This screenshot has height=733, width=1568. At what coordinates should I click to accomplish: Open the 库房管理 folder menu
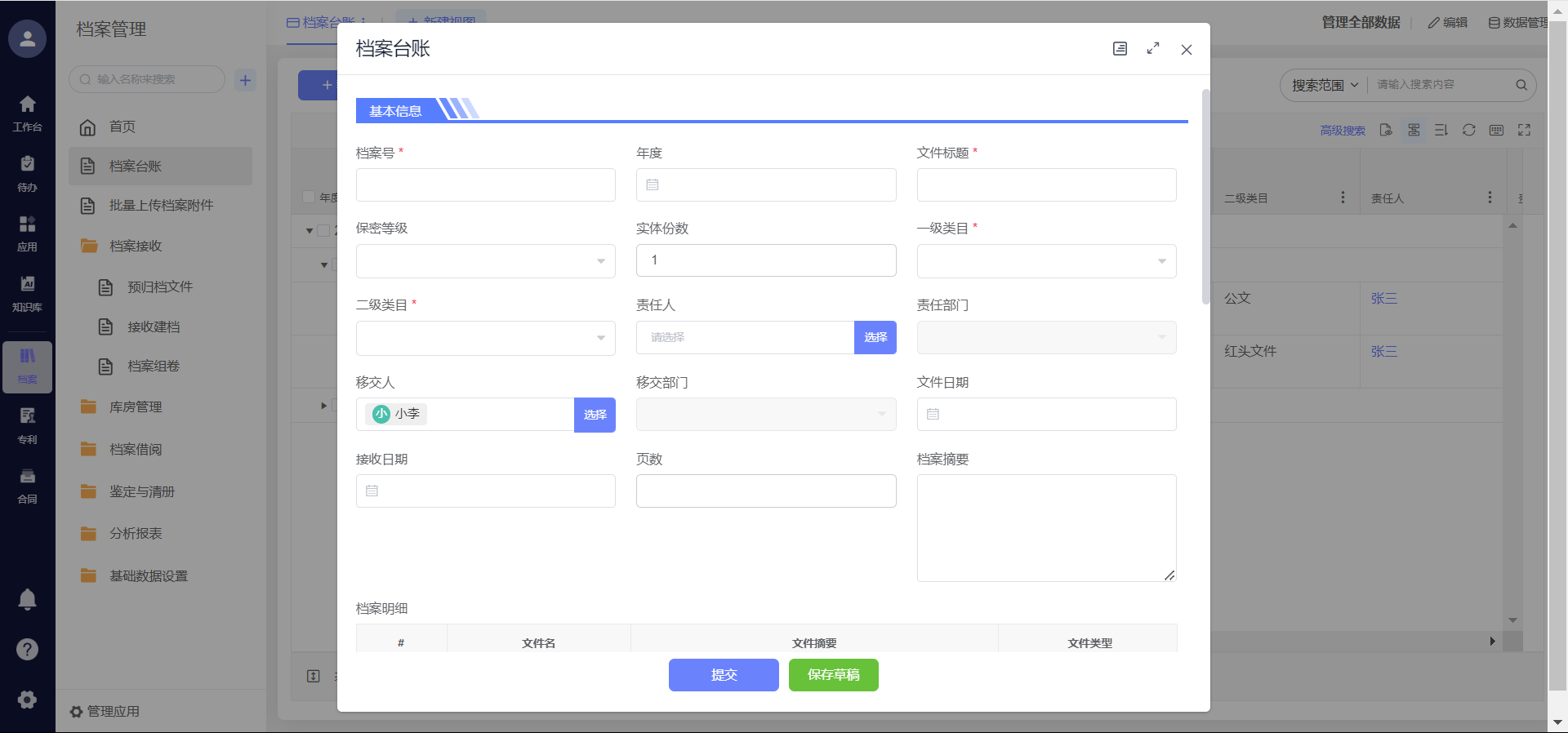(136, 407)
